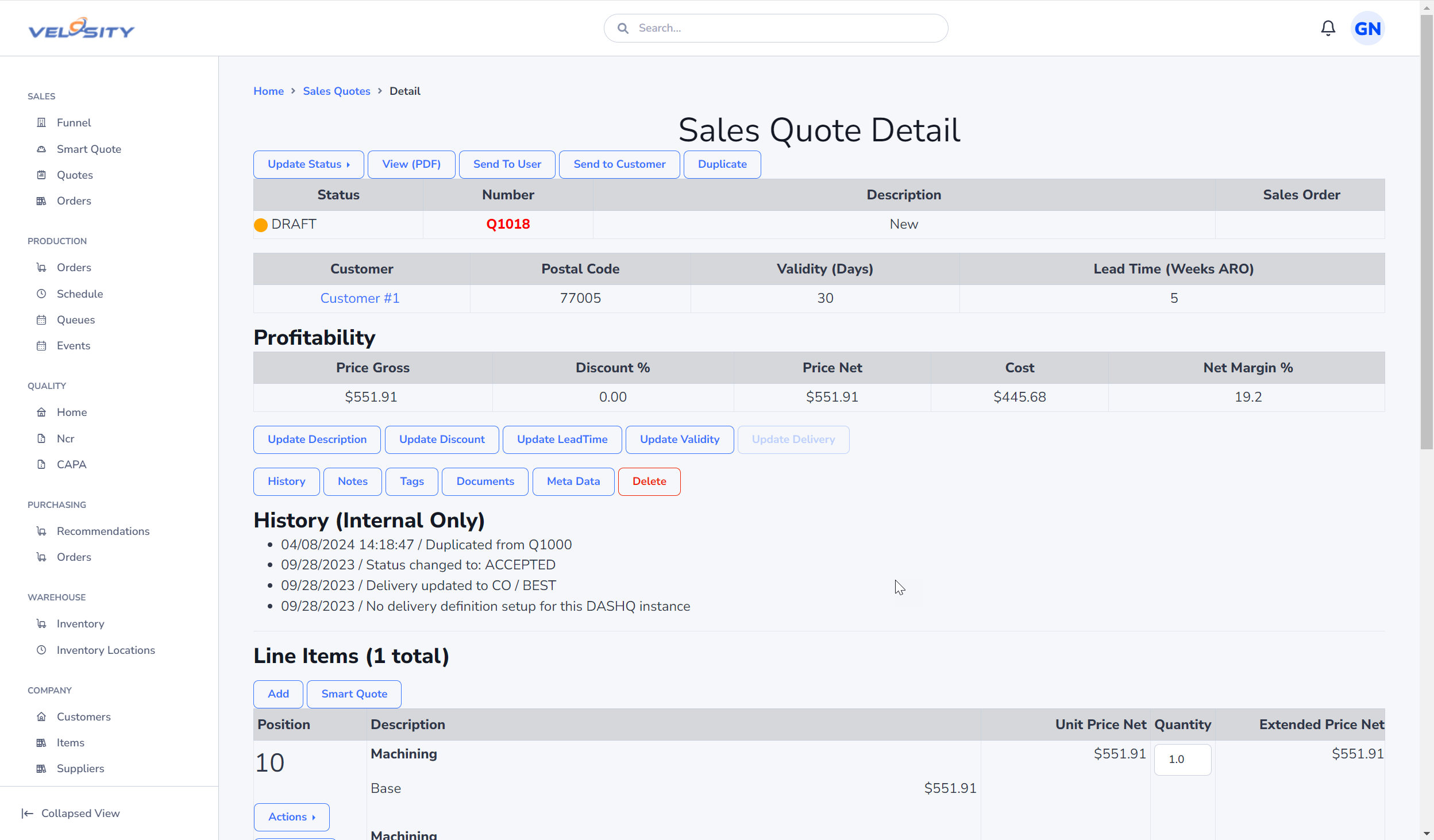Click the quote number Q1018
The width and height of the screenshot is (1434, 840).
[508, 224]
